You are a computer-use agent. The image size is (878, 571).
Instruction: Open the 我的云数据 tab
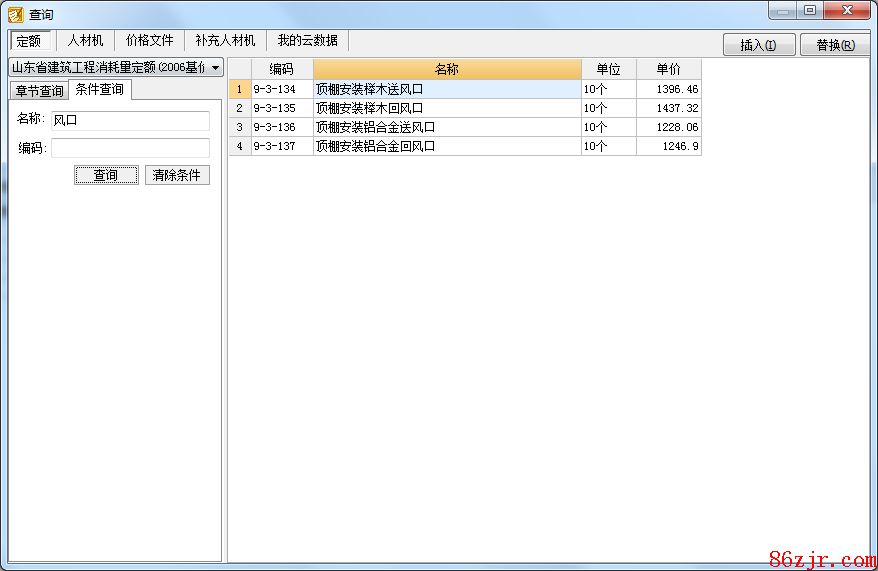pos(307,41)
